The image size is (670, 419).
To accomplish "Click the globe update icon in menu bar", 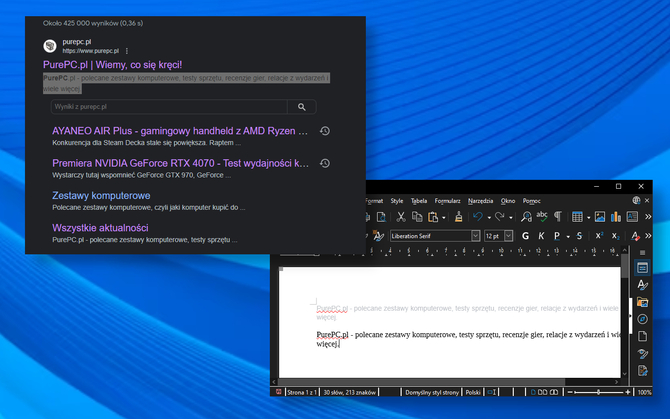I will 636,200.
